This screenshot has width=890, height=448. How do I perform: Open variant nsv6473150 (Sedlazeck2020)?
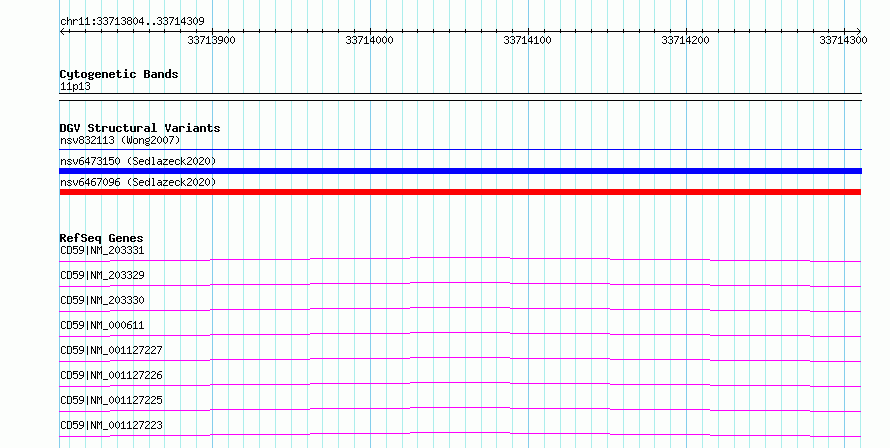[138, 161]
